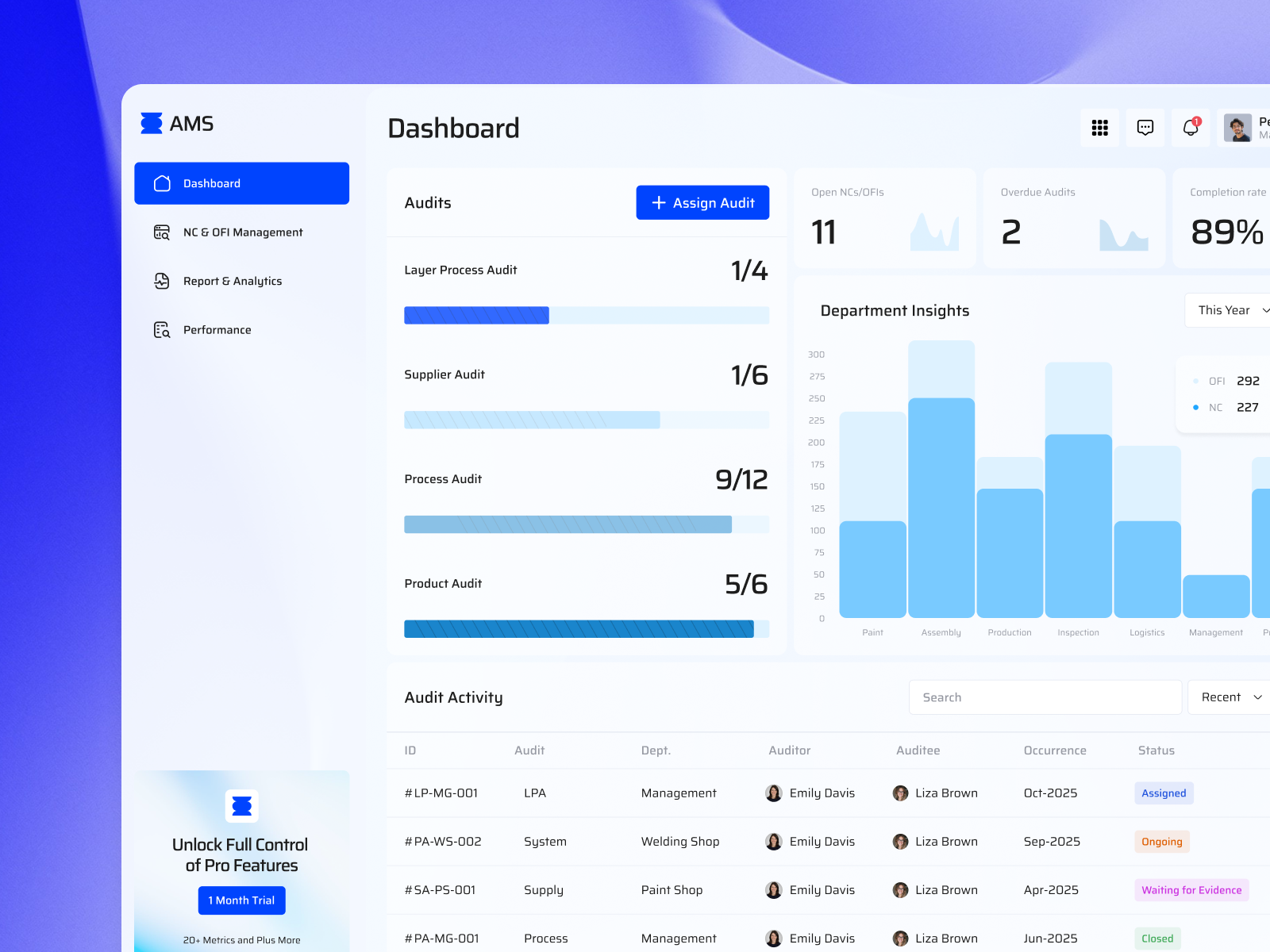This screenshot has height=952, width=1270.
Task: Click the OFI legend entry
Action: [1226, 381]
